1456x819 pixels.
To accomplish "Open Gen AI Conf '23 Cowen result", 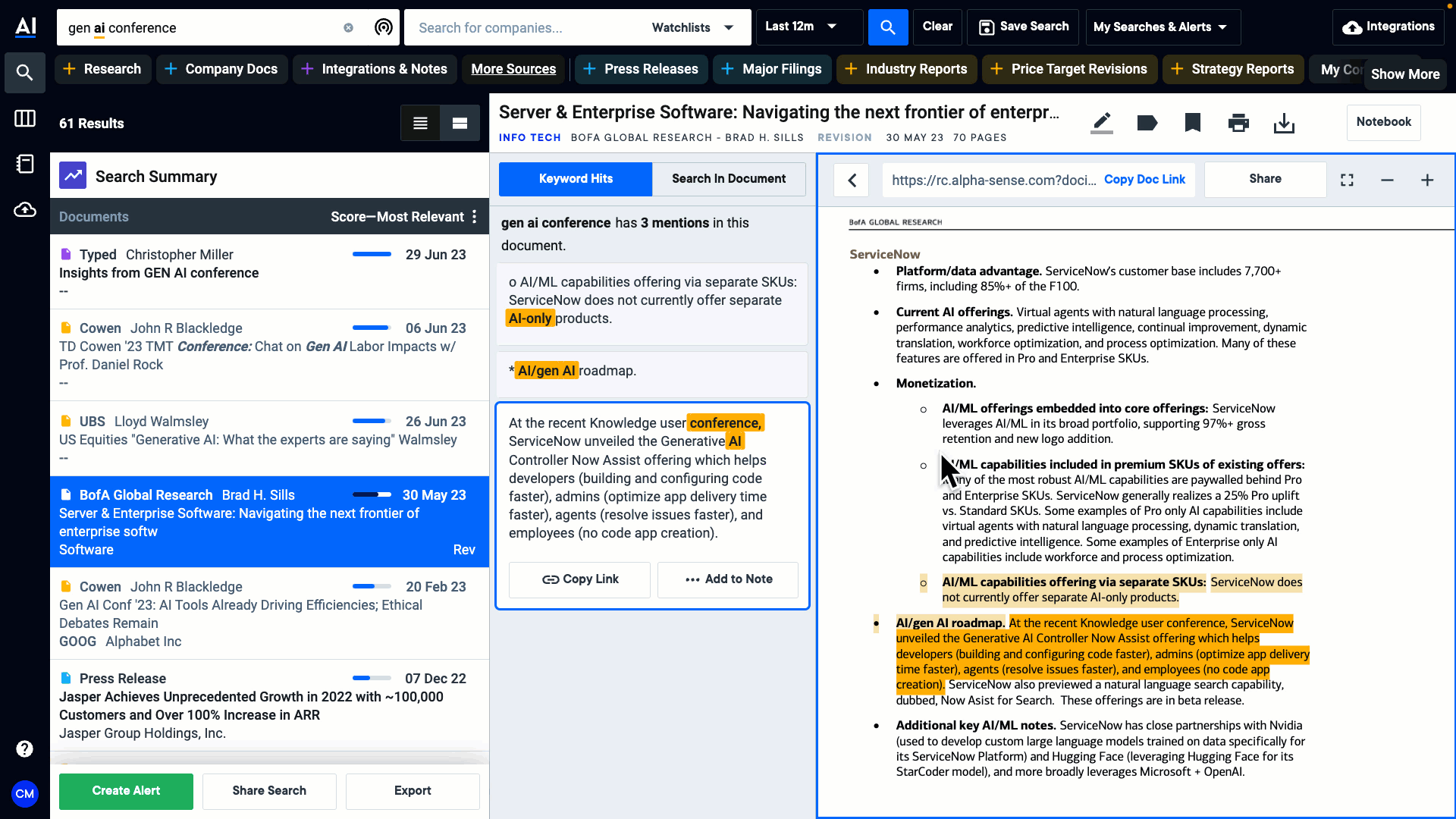I will (269, 613).
